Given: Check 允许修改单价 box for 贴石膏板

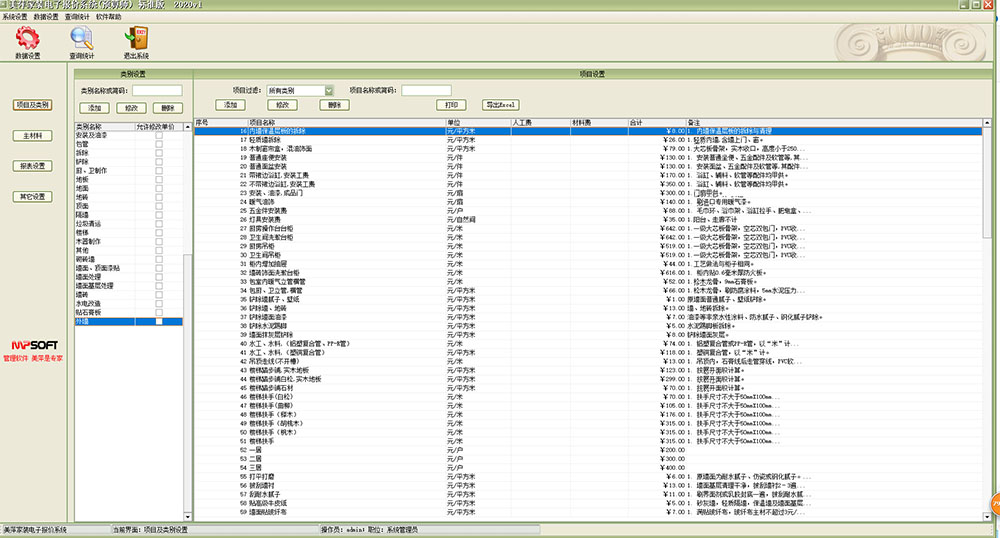Looking at the screenshot, I should [x=158, y=313].
